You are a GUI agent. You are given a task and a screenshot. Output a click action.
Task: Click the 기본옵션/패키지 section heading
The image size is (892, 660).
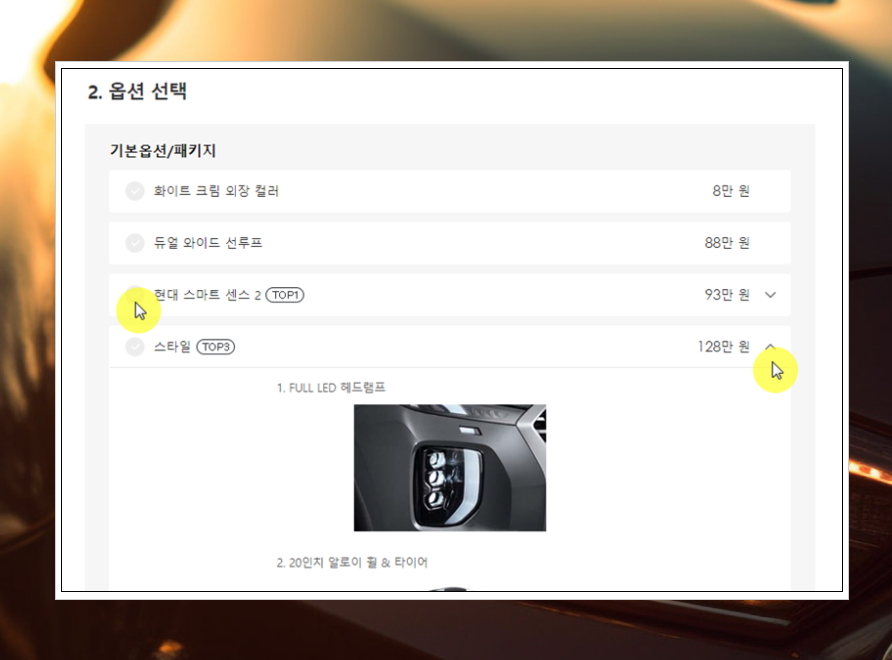point(163,151)
